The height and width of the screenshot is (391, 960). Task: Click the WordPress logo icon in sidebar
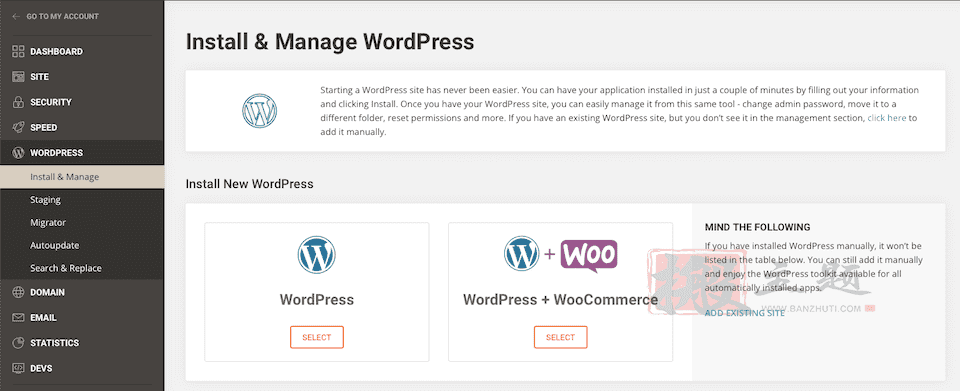18,152
